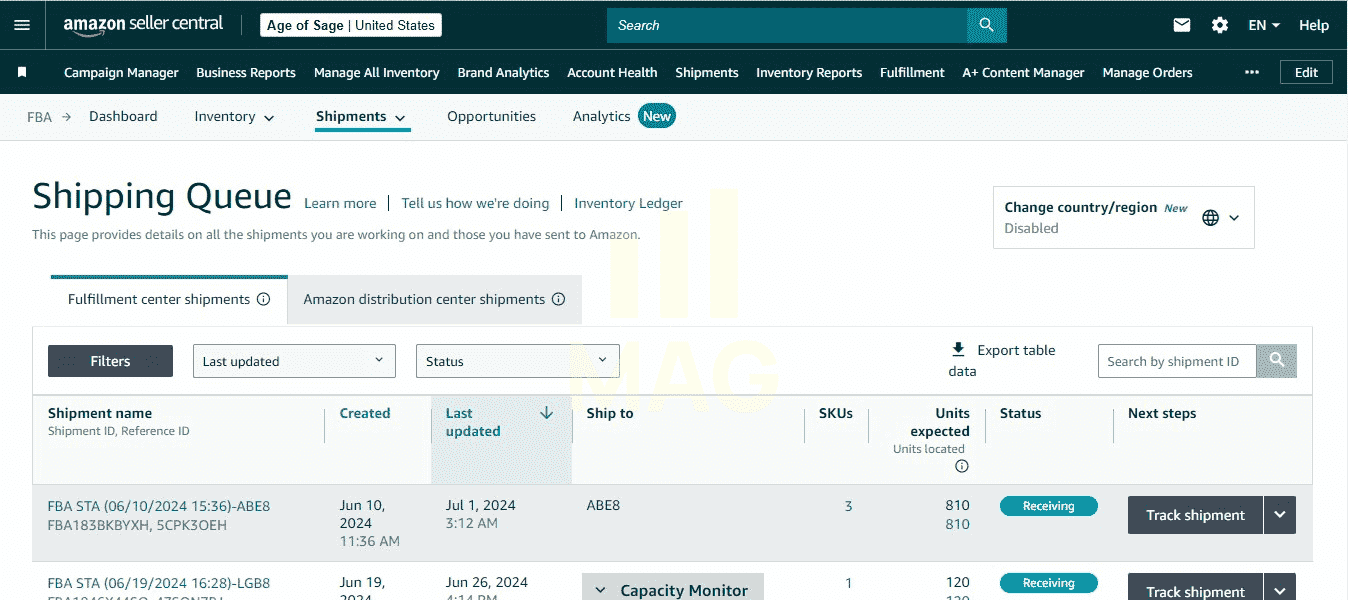Click the Units located info icon
This screenshot has width=1348, height=600.
962,466
